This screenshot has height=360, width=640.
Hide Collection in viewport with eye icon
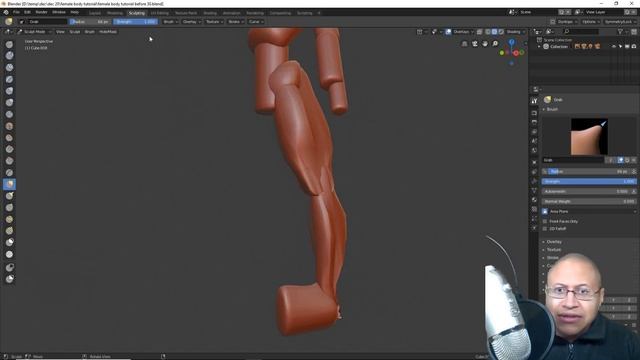pos(614,47)
